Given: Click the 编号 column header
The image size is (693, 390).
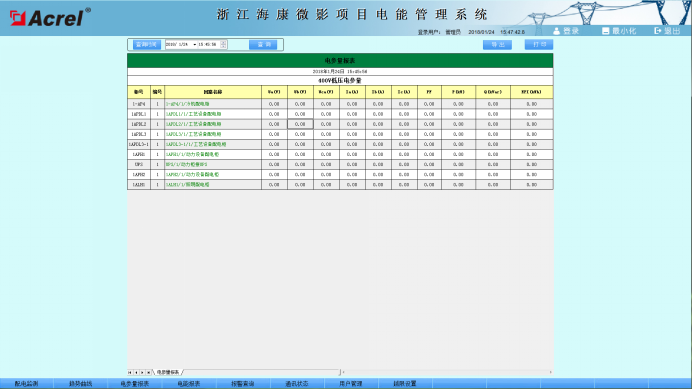Looking at the screenshot, I should pos(157,92).
